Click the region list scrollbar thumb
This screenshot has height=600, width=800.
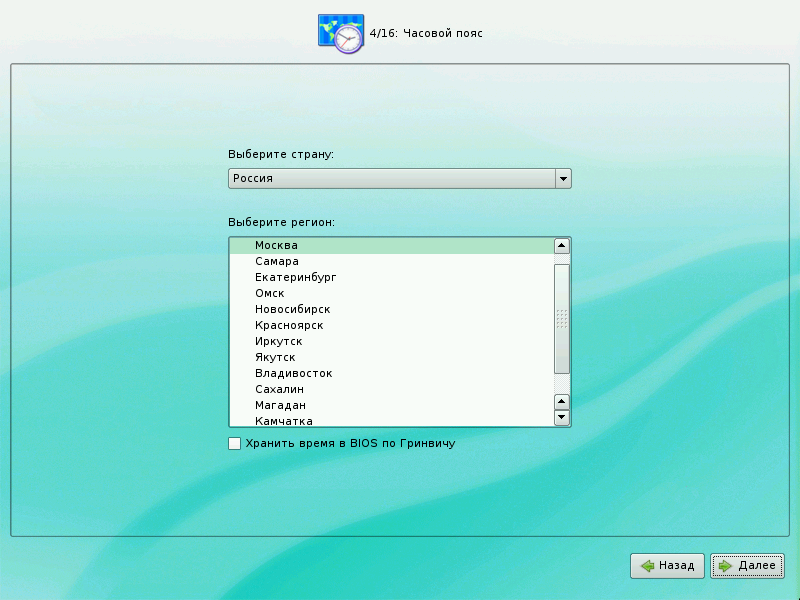coord(562,318)
